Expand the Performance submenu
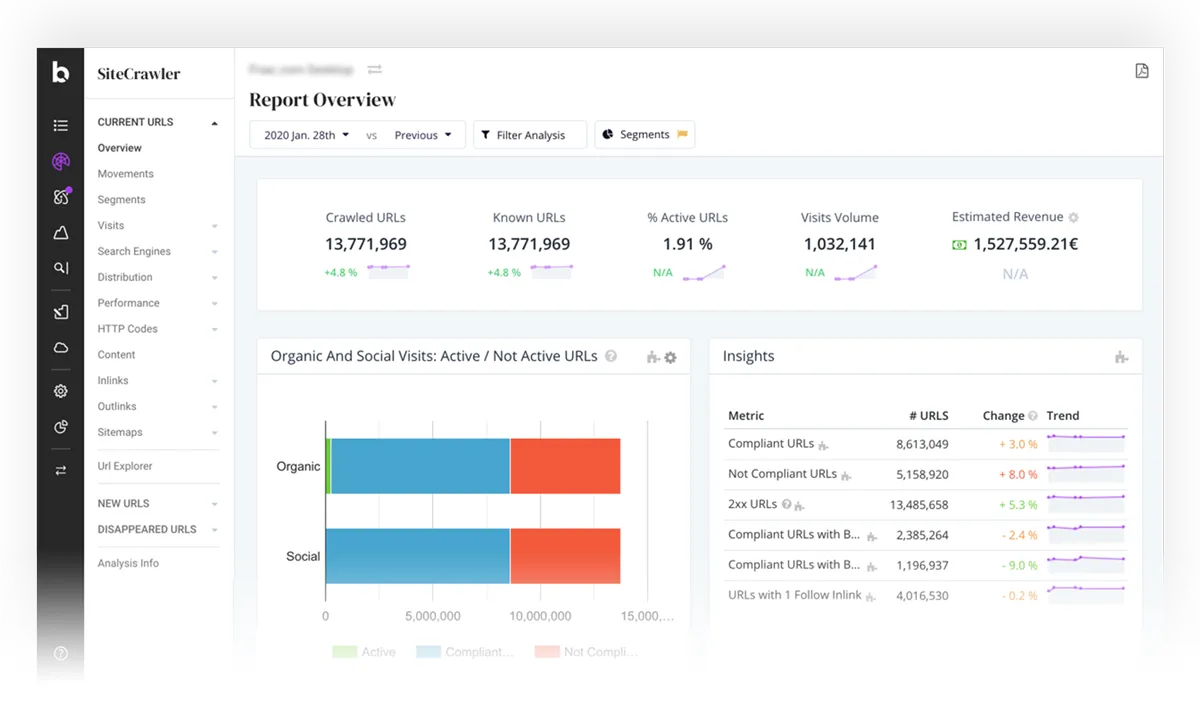This screenshot has height=725, width=1200. (x=215, y=304)
